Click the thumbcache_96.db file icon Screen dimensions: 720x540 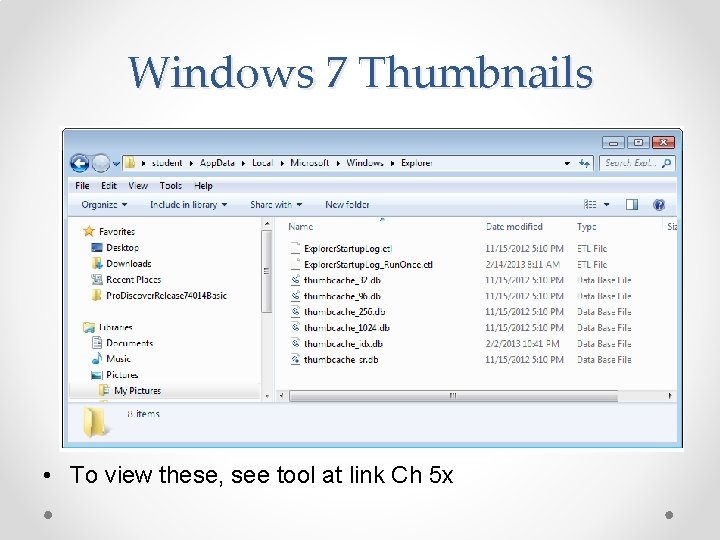click(295, 296)
